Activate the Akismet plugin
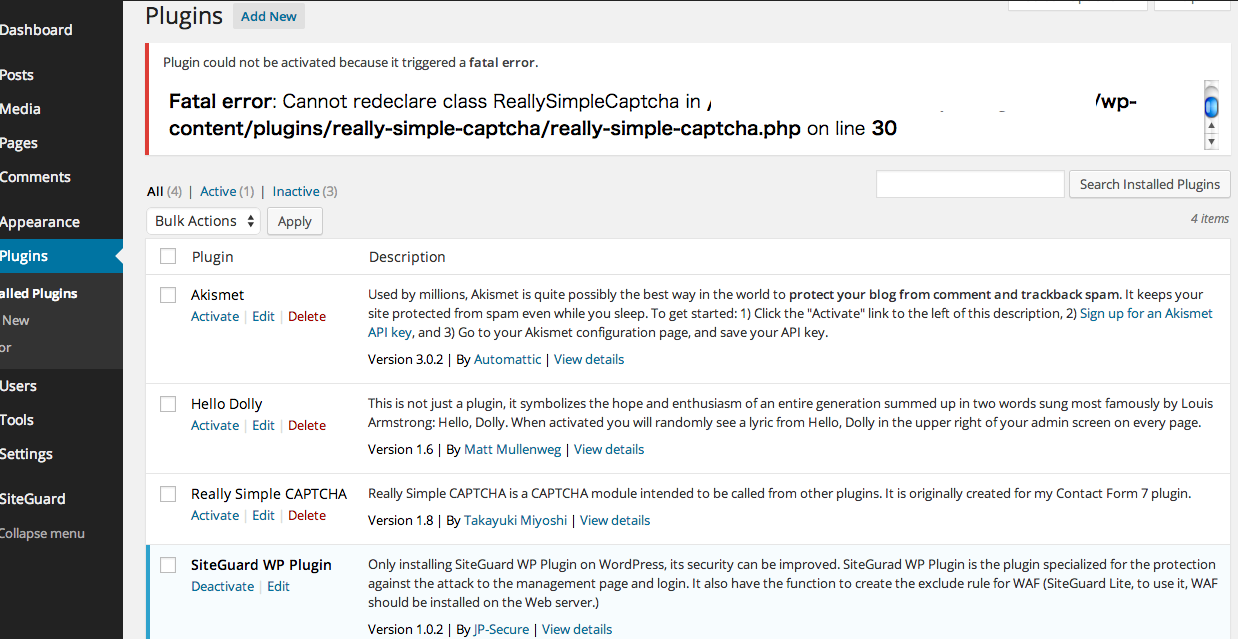The height and width of the screenshot is (639, 1238). pos(215,316)
